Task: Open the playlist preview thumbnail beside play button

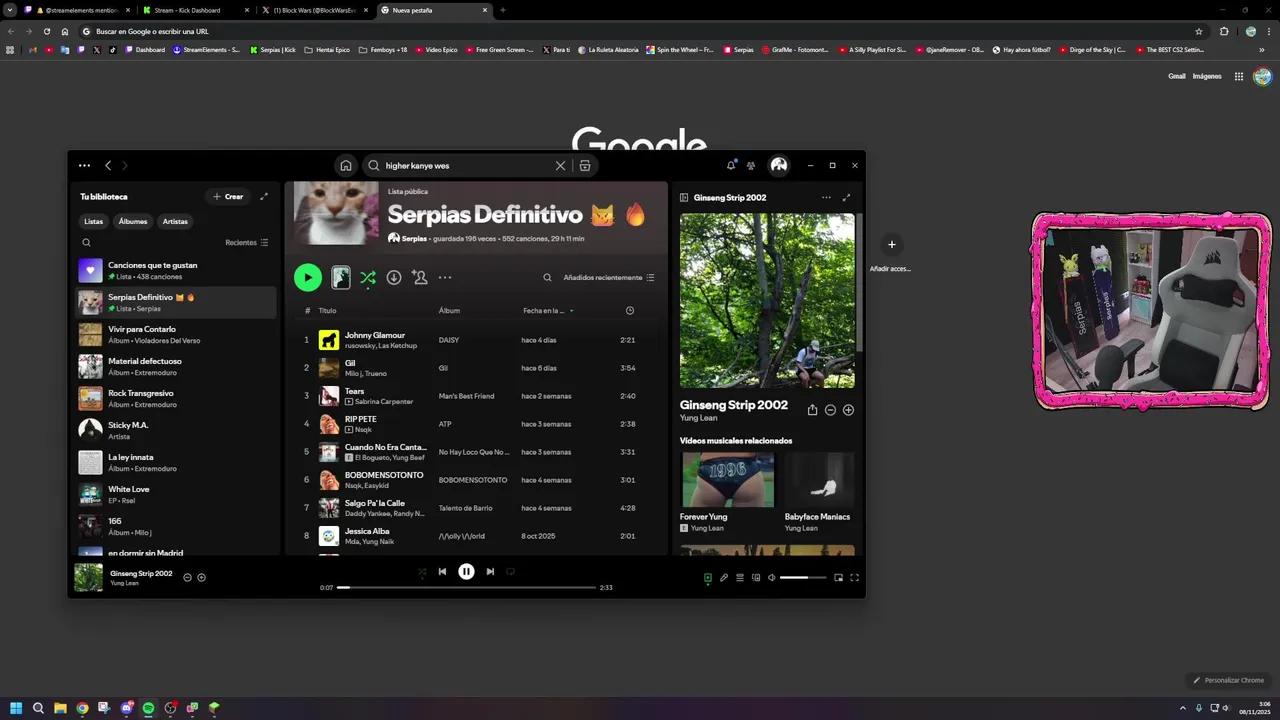Action: (x=341, y=278)
